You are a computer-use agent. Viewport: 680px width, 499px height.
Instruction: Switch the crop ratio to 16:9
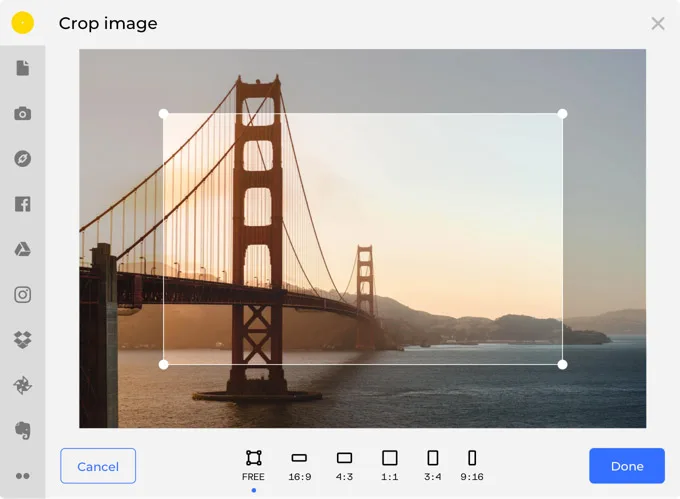coord(299,465)
